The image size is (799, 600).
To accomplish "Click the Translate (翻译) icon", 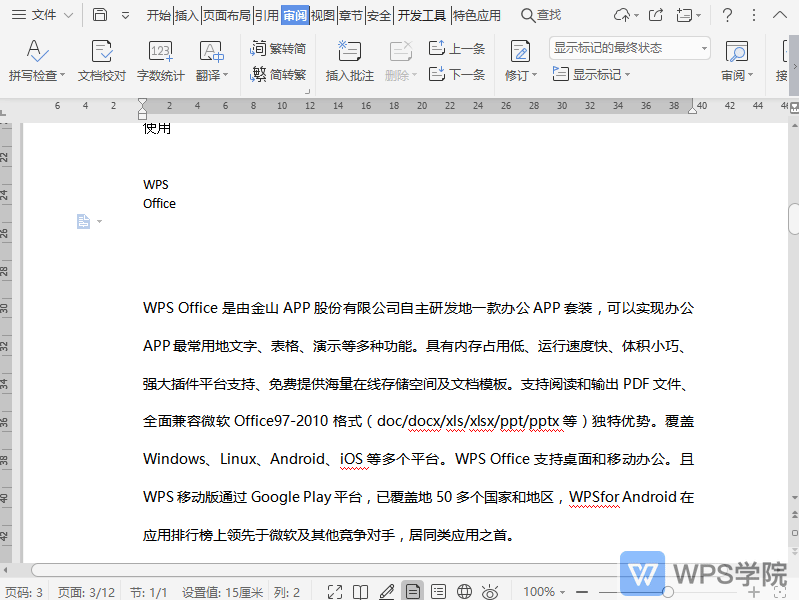I will 211,52.
